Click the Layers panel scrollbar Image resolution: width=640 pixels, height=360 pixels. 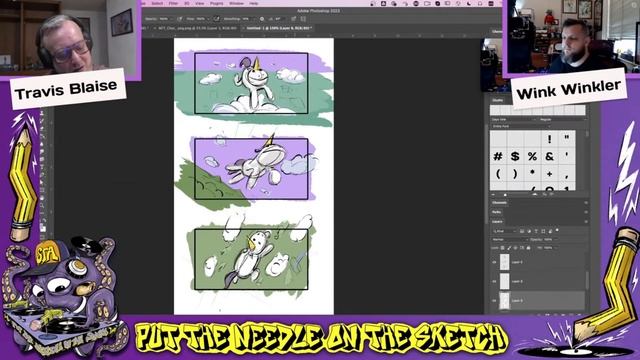(587, 280)
